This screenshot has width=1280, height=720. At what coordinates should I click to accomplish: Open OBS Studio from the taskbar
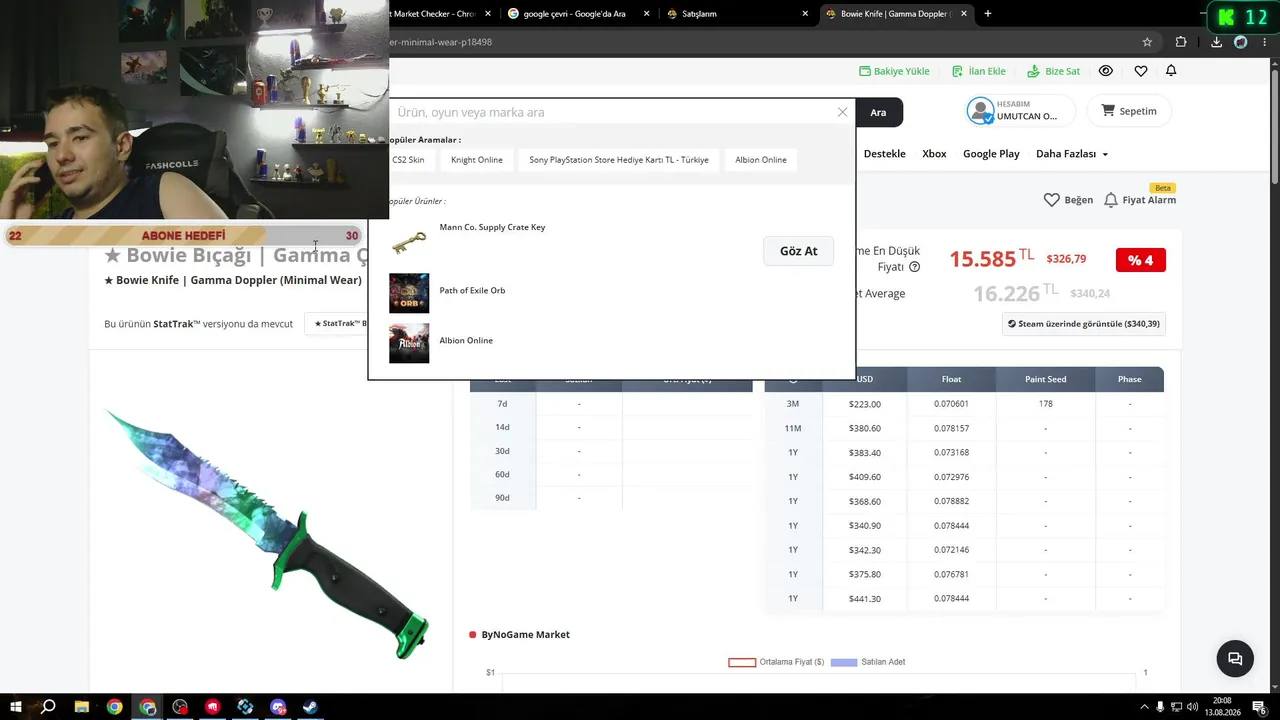pos(180,707)
